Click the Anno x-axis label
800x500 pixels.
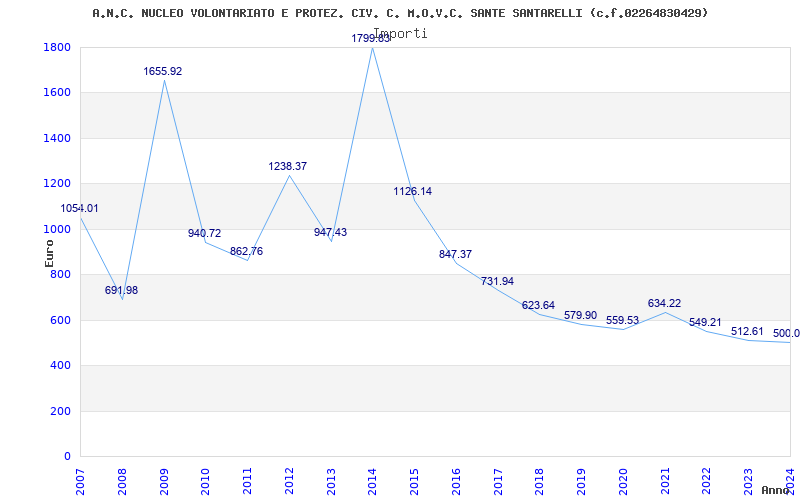point(775,490)
